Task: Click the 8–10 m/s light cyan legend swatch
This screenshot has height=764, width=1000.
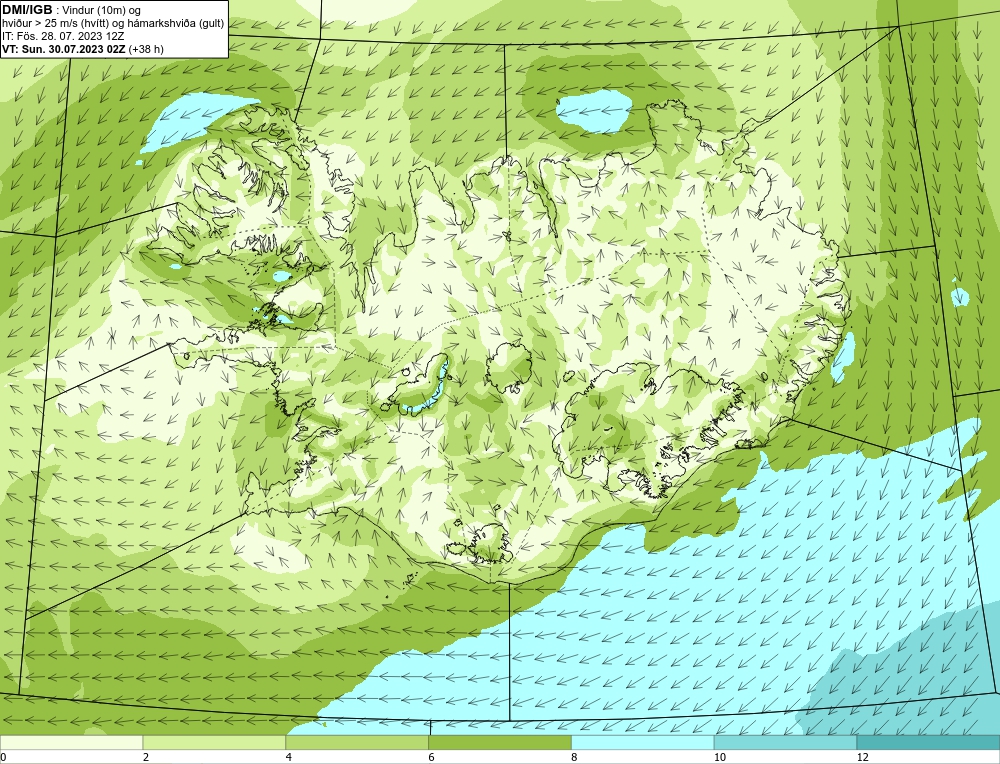Action: (x=643, y=743)
